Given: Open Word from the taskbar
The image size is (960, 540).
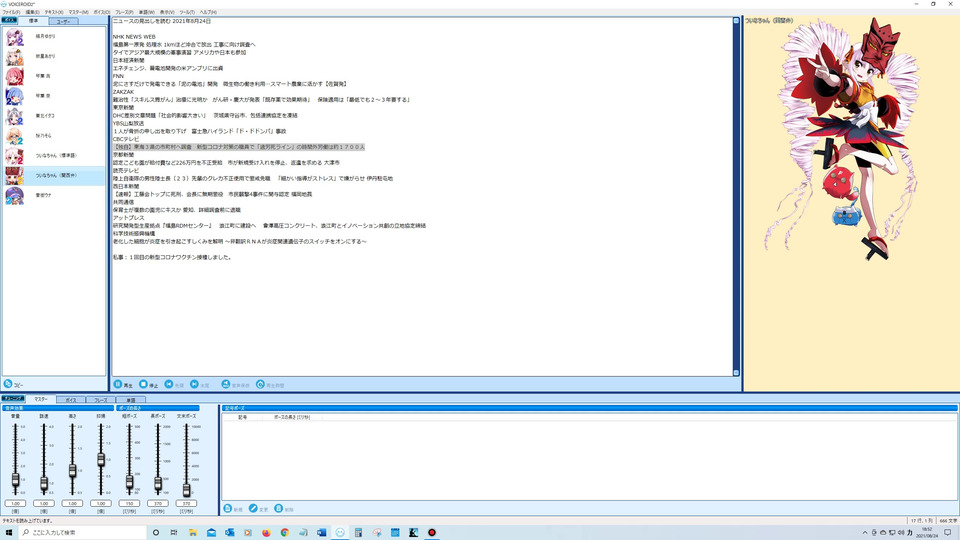Looking at the screenshot, I should pyautogui.click(x=321, y=533).
